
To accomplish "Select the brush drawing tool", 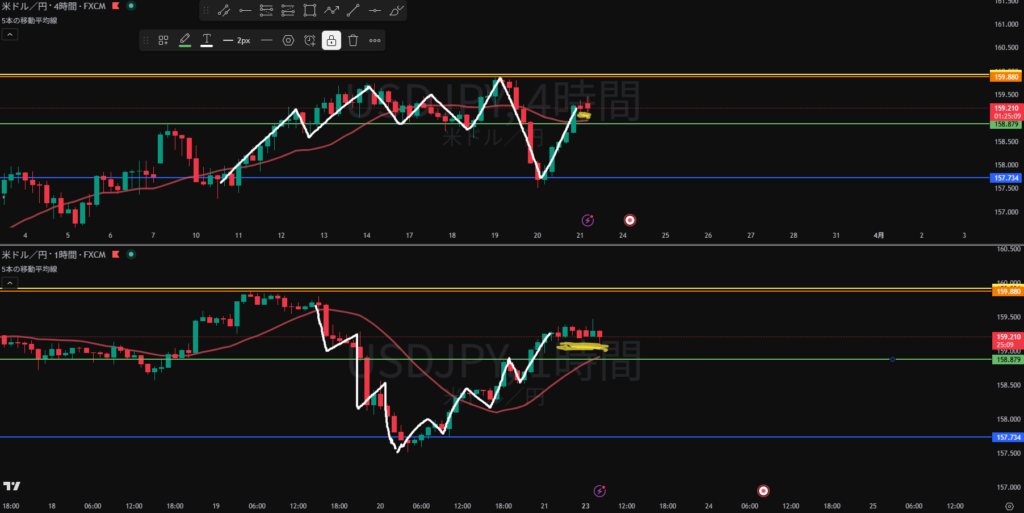I will coord(398,11).
